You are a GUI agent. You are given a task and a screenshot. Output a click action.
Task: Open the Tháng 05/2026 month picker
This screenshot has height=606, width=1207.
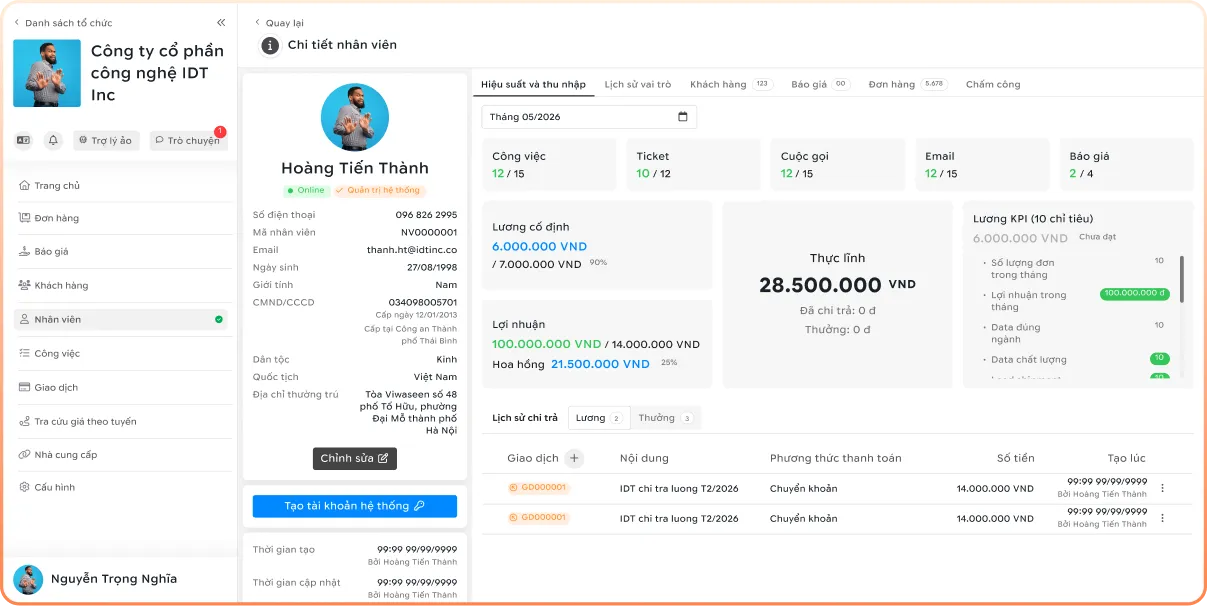[589, 117]
